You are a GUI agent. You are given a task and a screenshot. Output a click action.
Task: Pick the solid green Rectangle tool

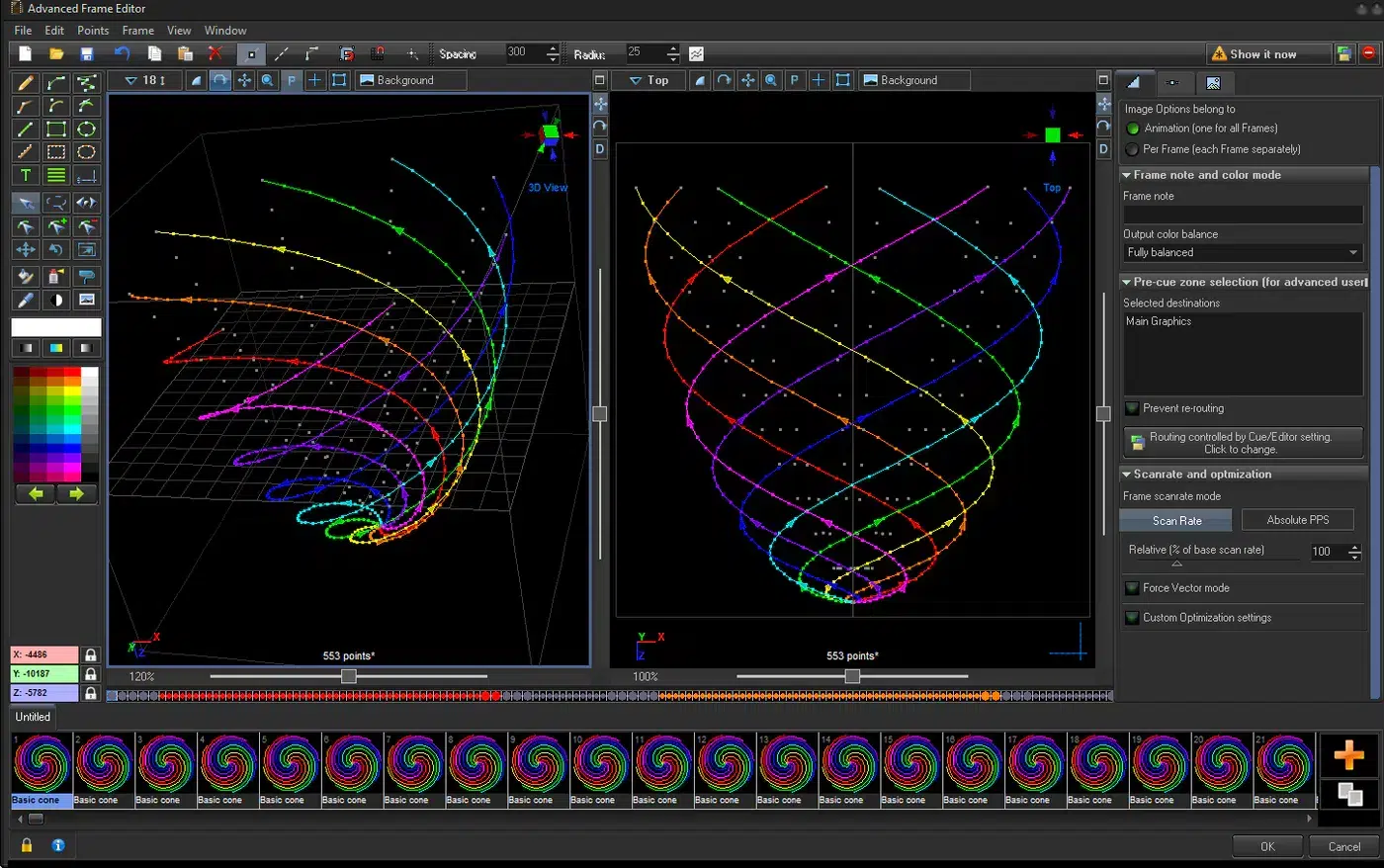(x=56, y=129)
